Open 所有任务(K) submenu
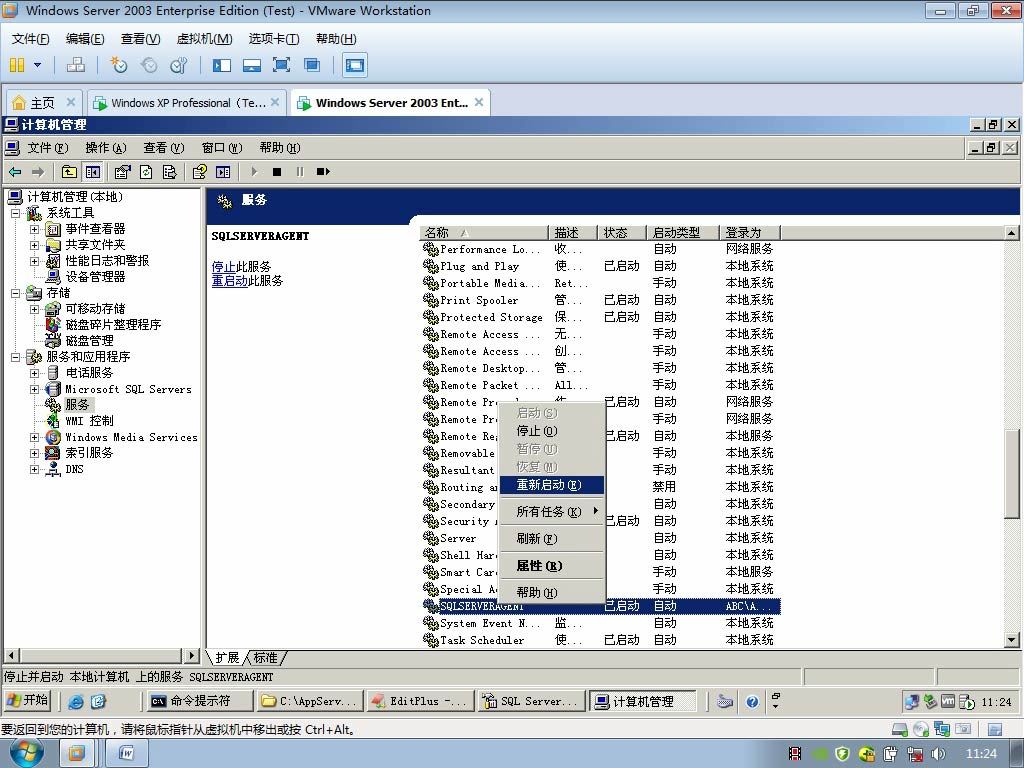The width and height of the screenshot is (1024, 768). click(551, 511)
